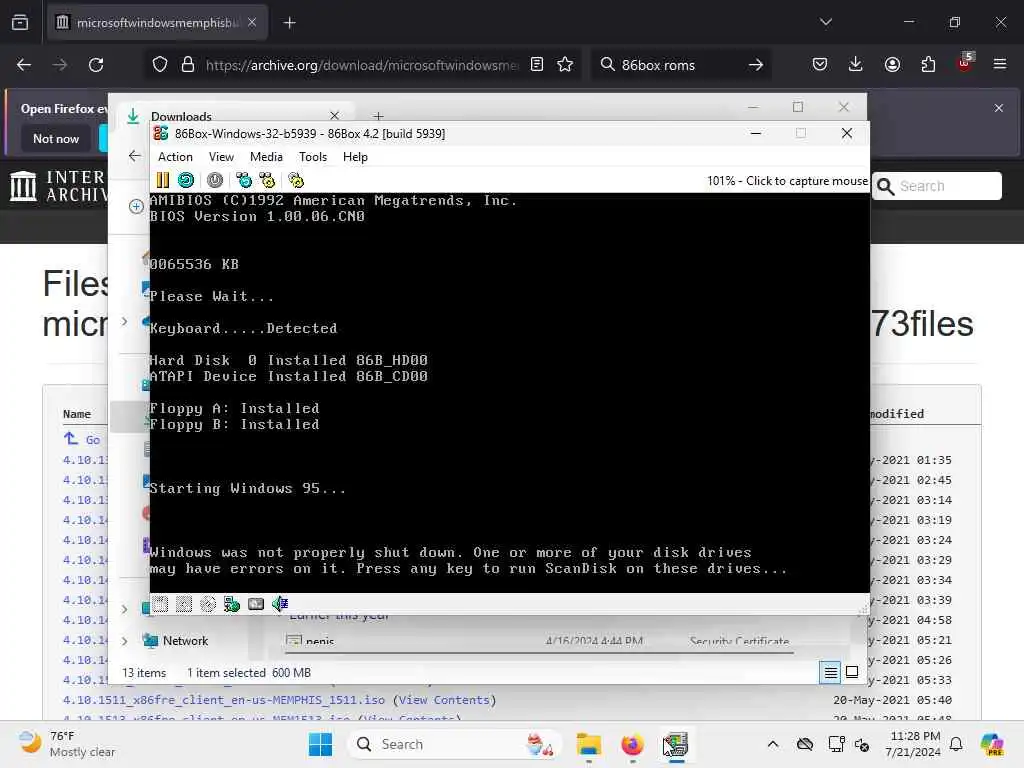Open 86Box settings toolbar icon
Screen dimensions: 1024x768
(x=296, y=180)
